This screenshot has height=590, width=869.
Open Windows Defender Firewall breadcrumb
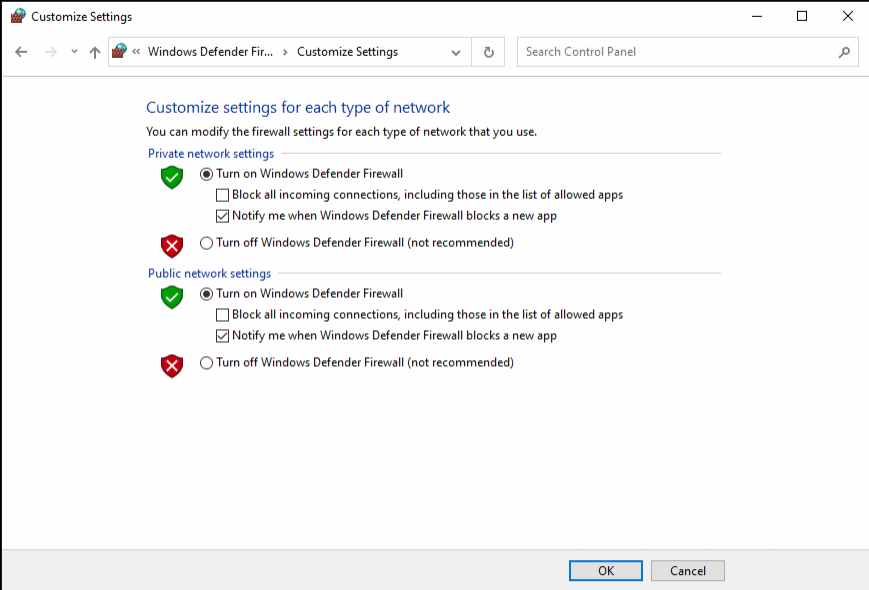[x=210, y=52]
